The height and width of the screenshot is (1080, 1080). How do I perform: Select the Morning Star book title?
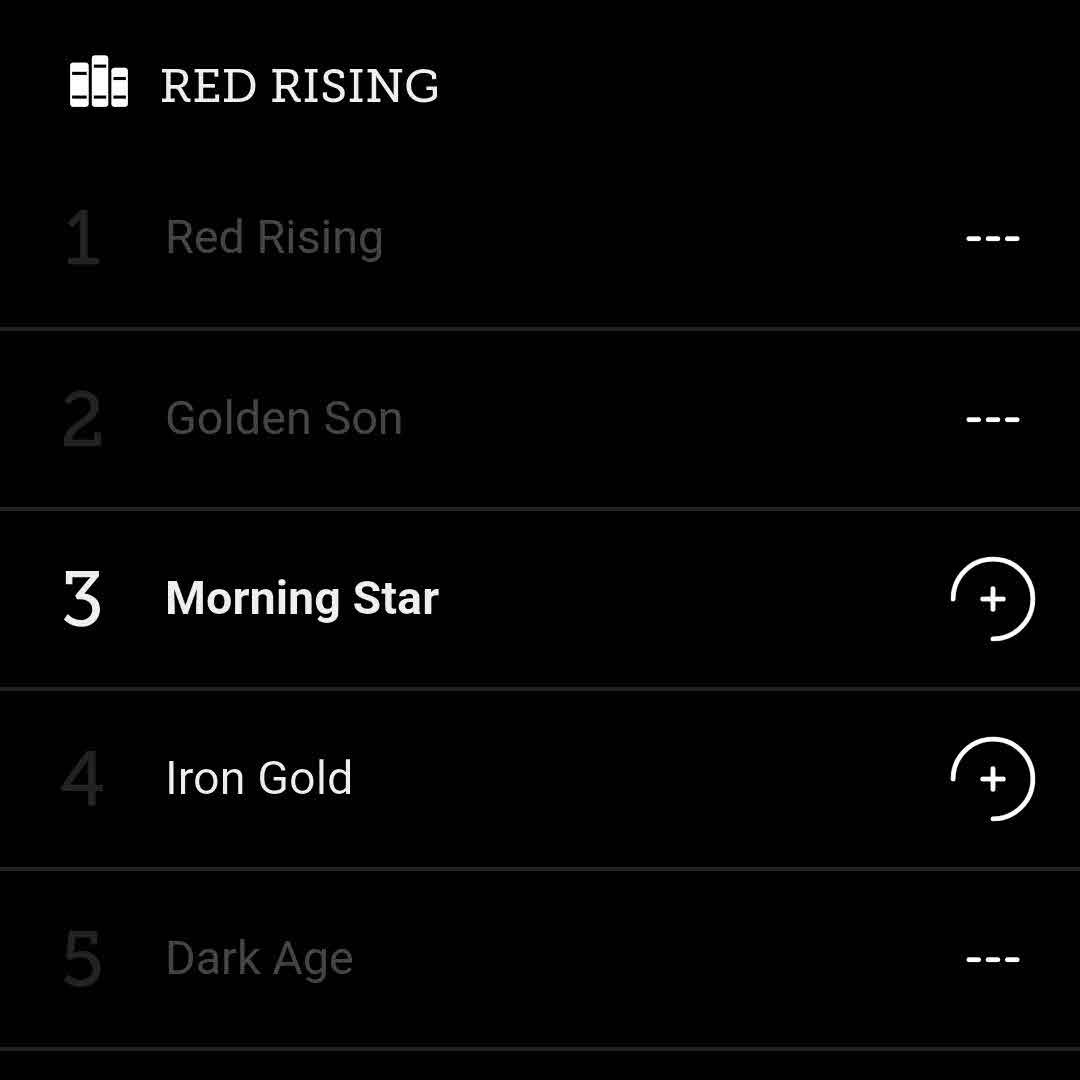click(x=302, y=598)
